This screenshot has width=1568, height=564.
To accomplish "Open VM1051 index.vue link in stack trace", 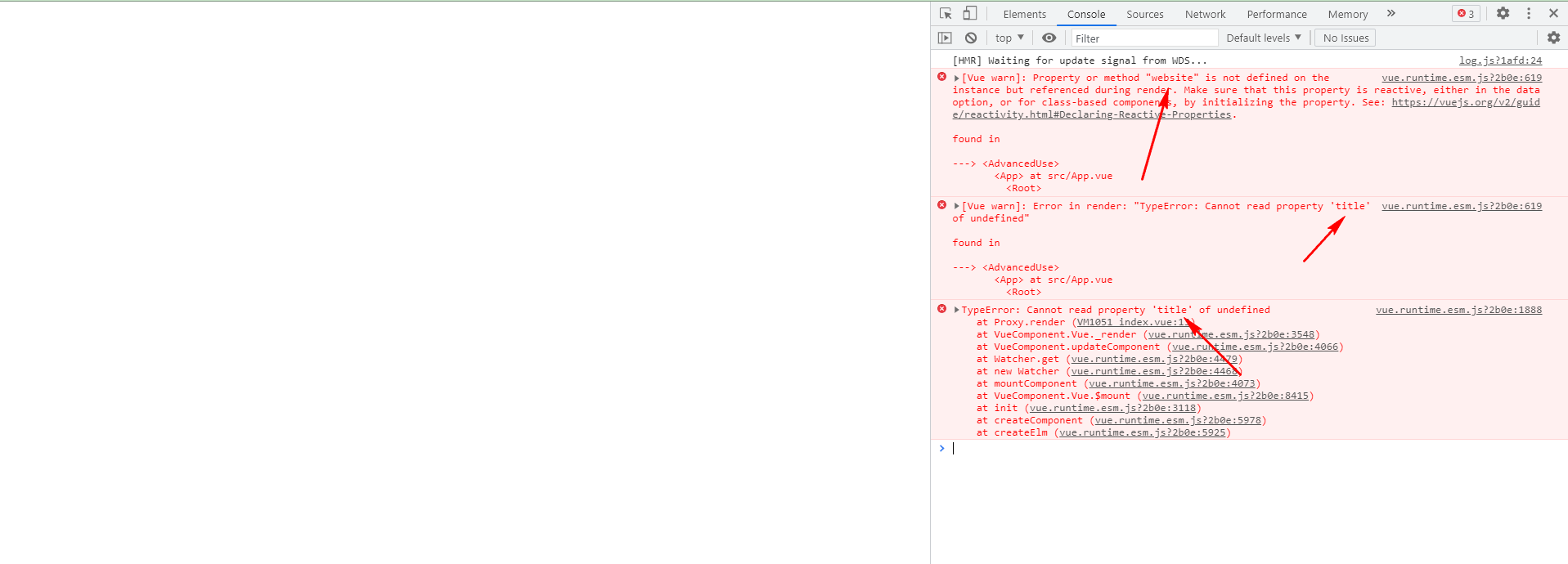I will [x=1133, y=322].
